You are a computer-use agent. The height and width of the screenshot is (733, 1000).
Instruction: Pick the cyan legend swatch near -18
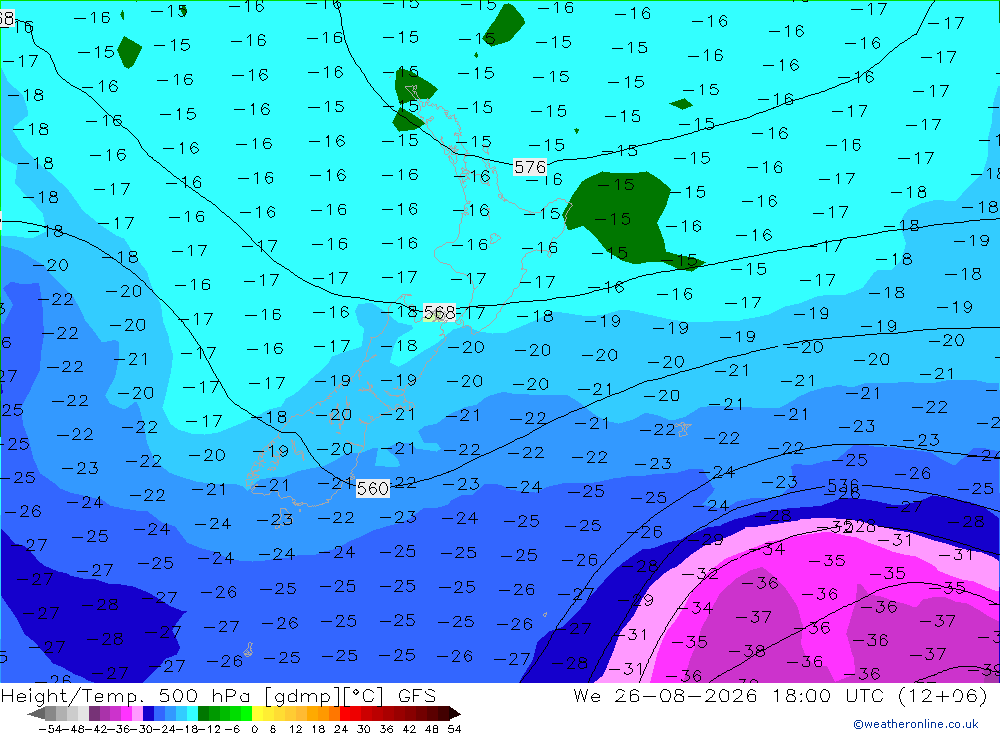[x=192, y=713]
